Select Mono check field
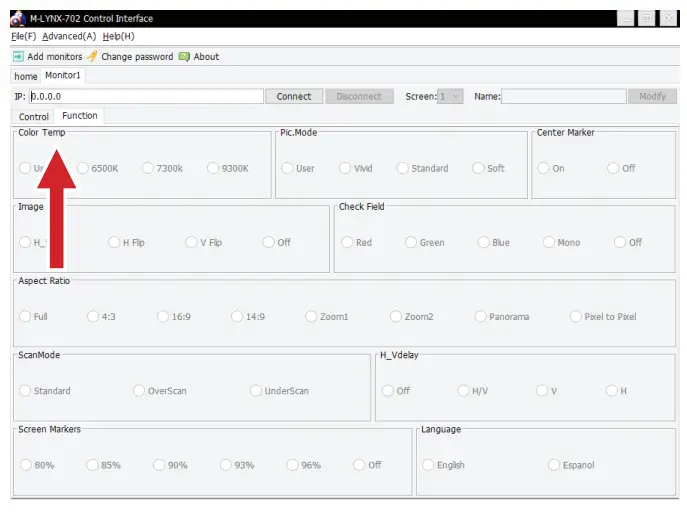 [x=561, y=242]
